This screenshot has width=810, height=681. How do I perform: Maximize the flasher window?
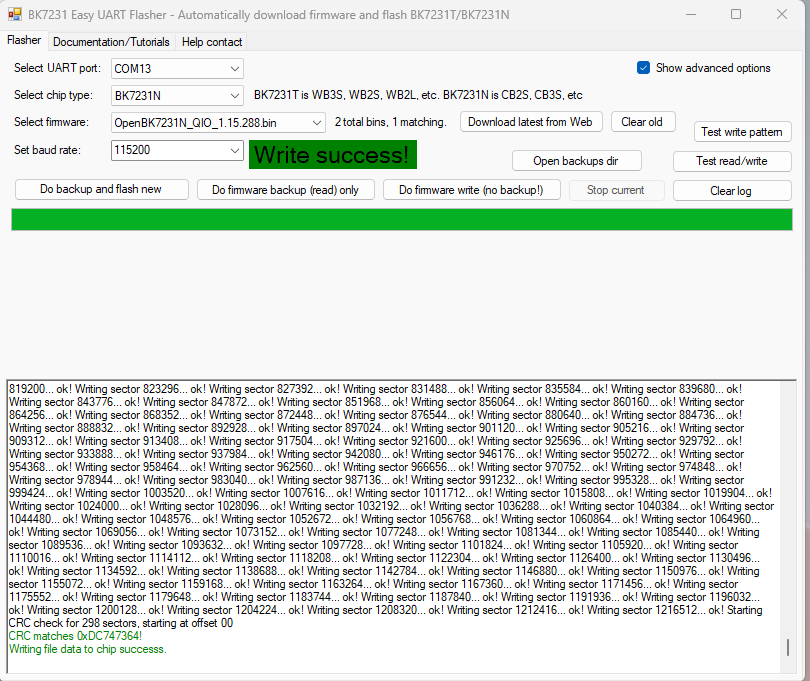pos(736,14)
